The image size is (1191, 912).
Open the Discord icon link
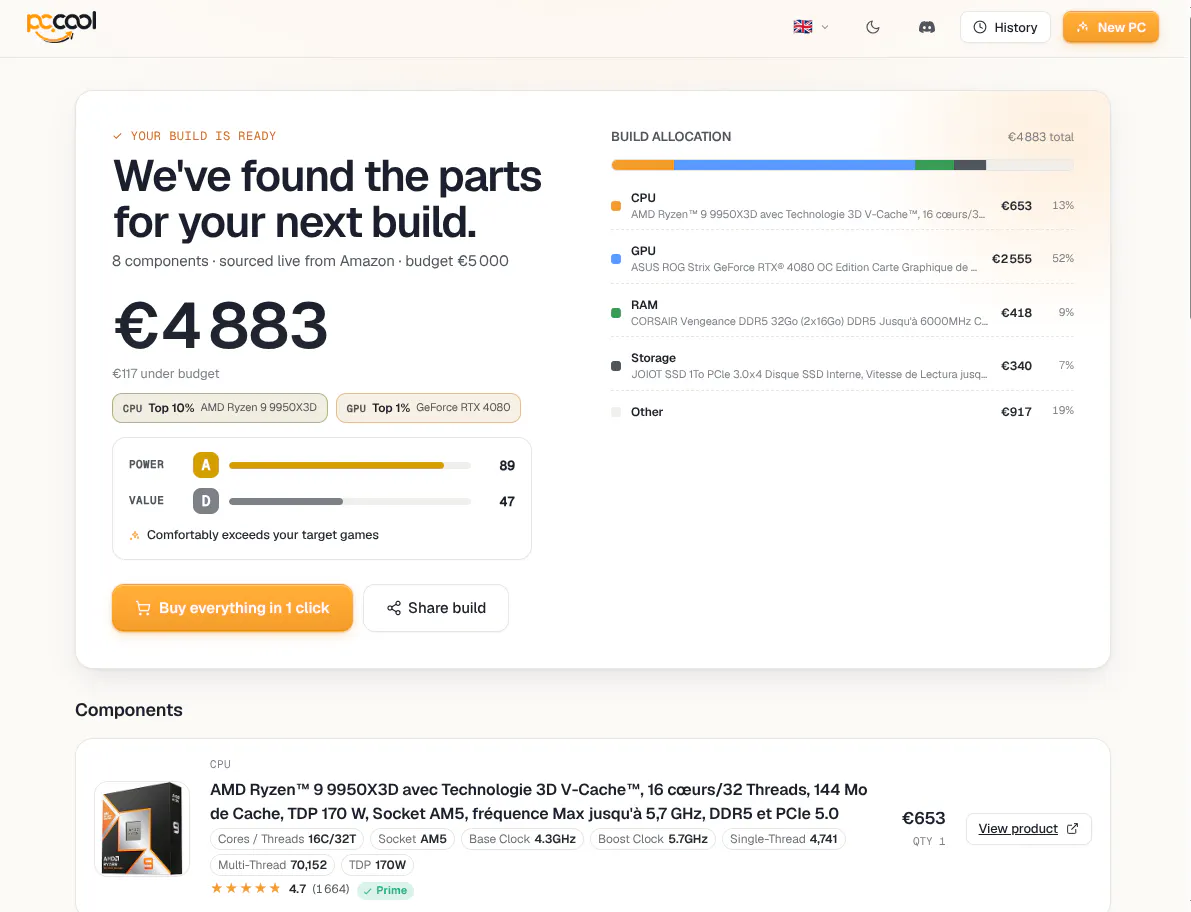(x=927, y=27)
